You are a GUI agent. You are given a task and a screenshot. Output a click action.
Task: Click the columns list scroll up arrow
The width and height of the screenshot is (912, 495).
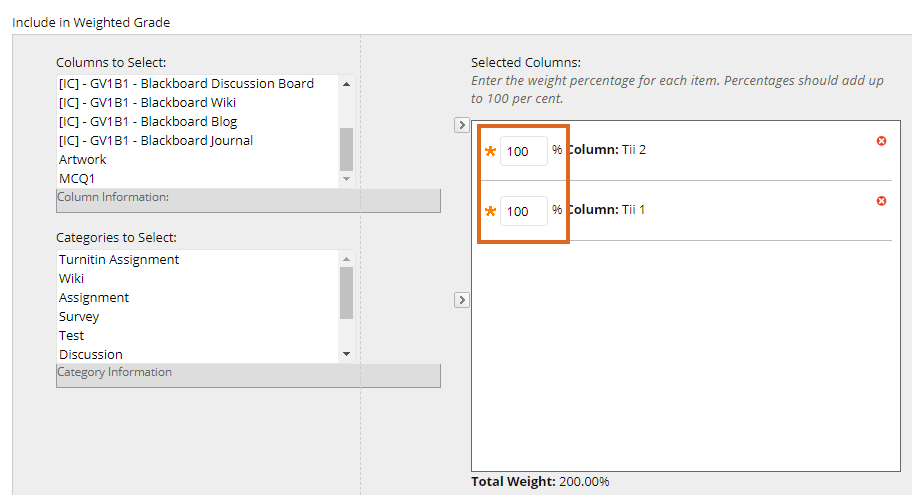pos(347,84)
